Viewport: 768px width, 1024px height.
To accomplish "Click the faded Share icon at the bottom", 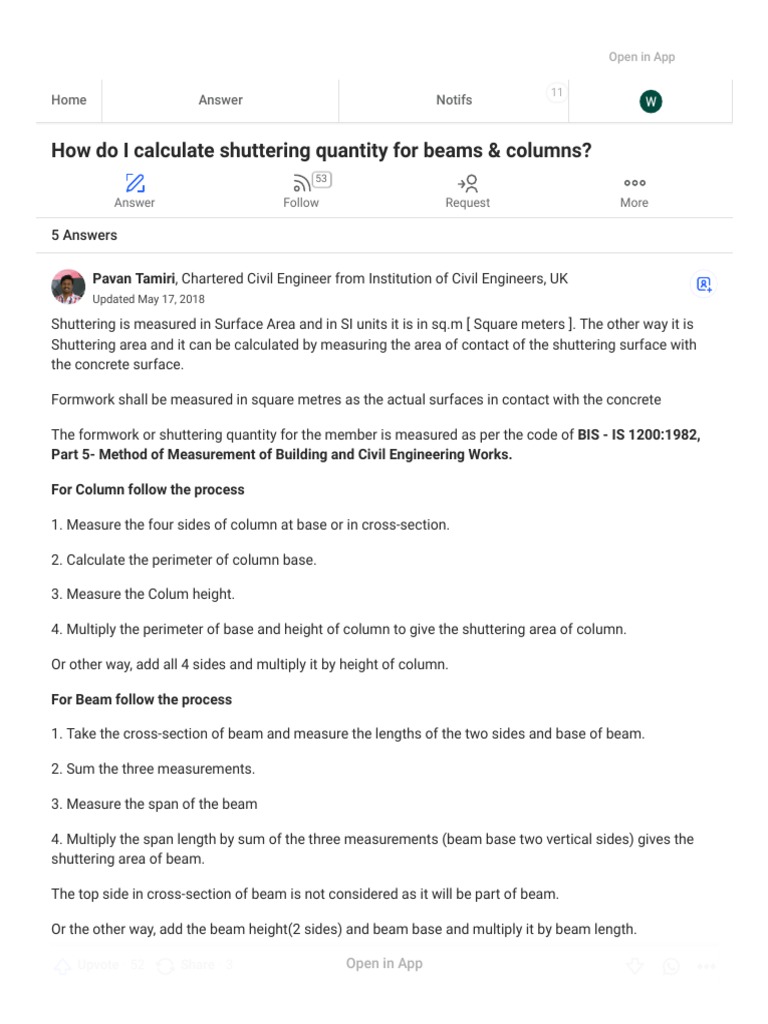I will click(167, 966).
